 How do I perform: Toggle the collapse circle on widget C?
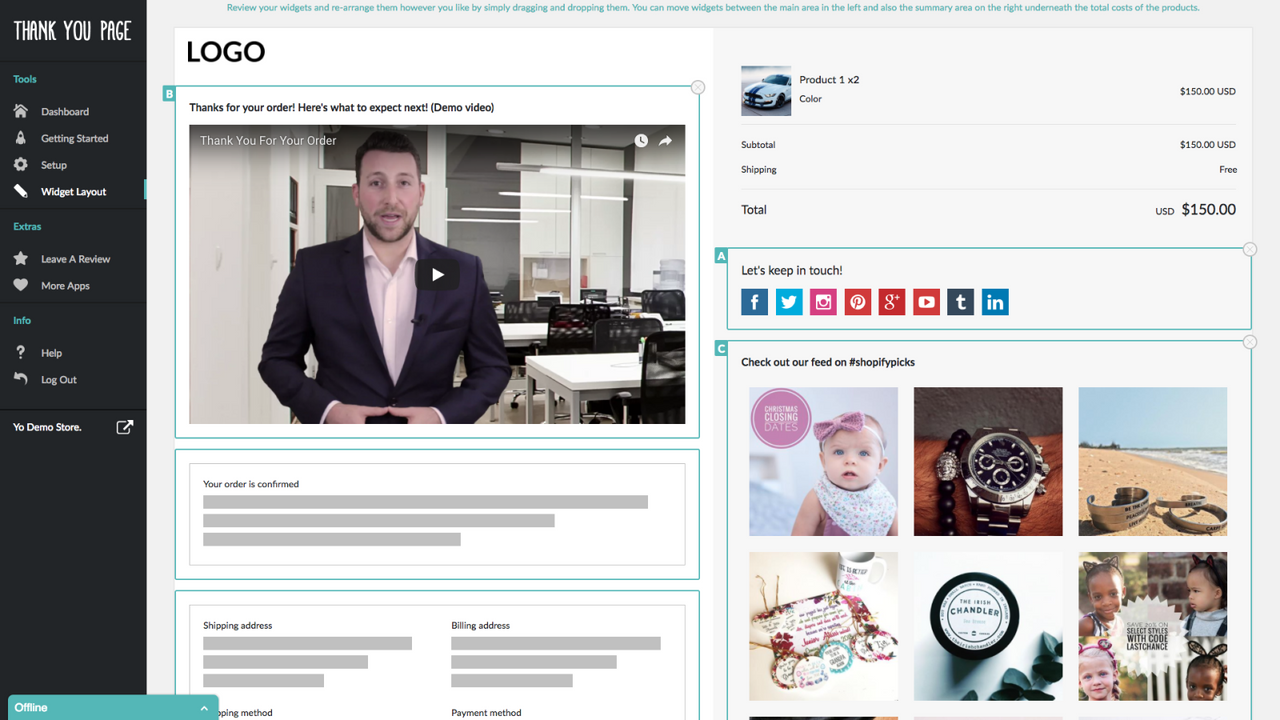pos(1250,341)
